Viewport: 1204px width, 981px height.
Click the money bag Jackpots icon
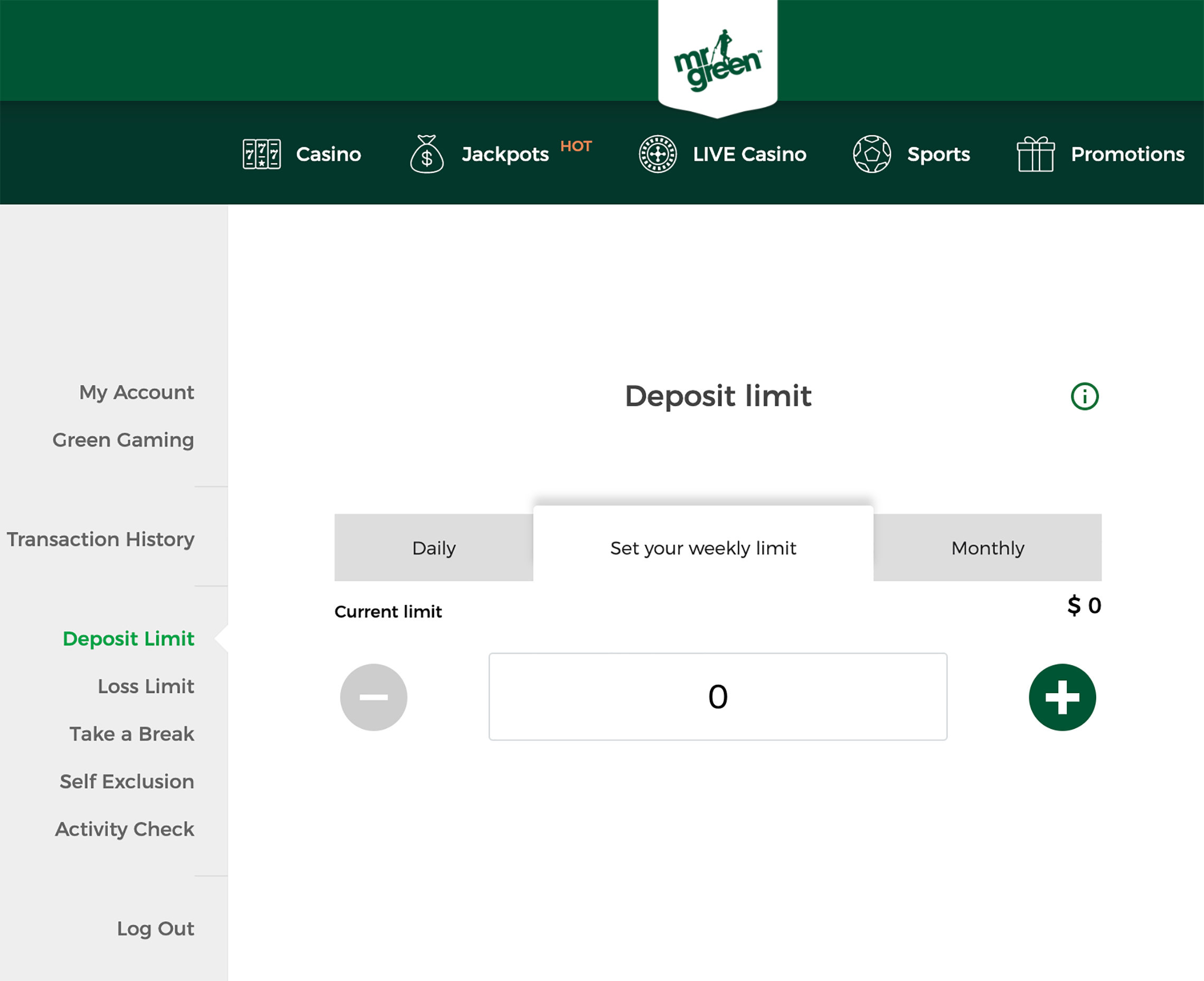[x=426, y=154]
